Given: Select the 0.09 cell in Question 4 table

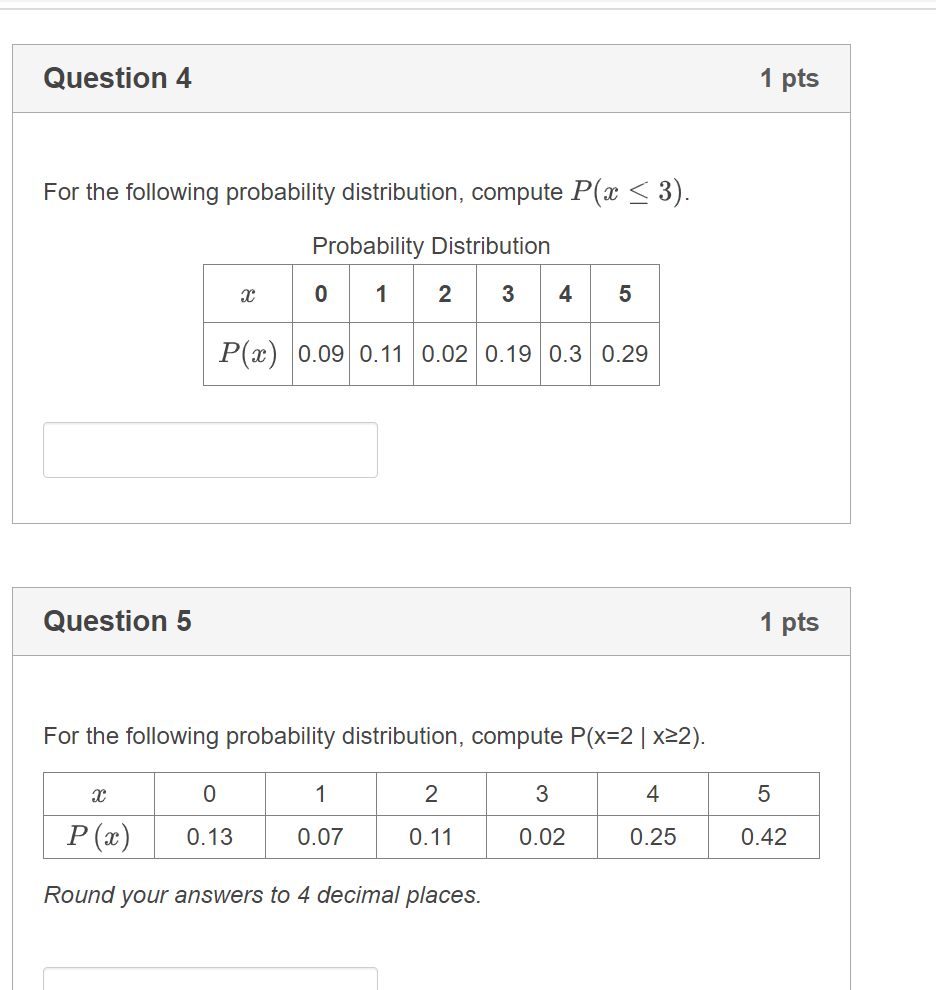Looking at the screenshot, I should [321, 354].
